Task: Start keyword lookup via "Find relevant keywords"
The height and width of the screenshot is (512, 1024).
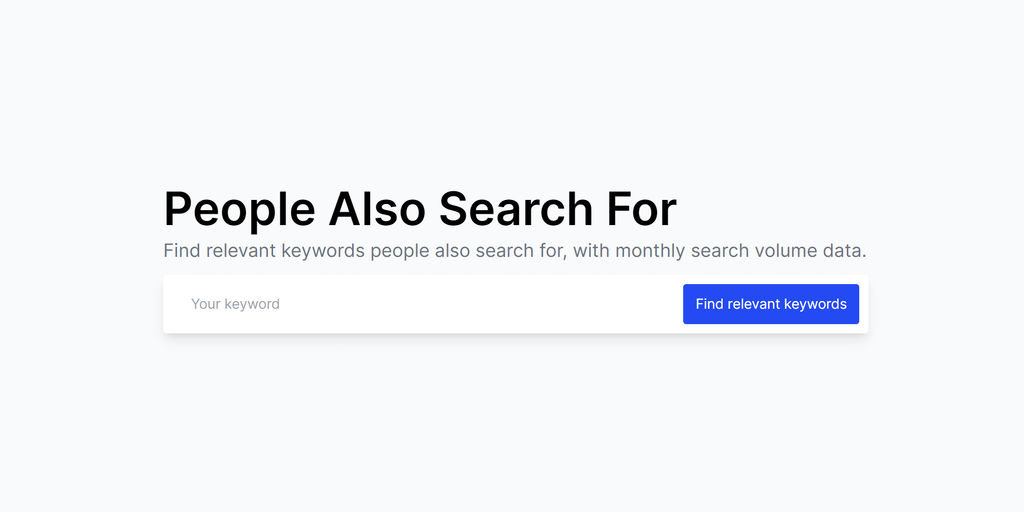Action: point(770,304)
